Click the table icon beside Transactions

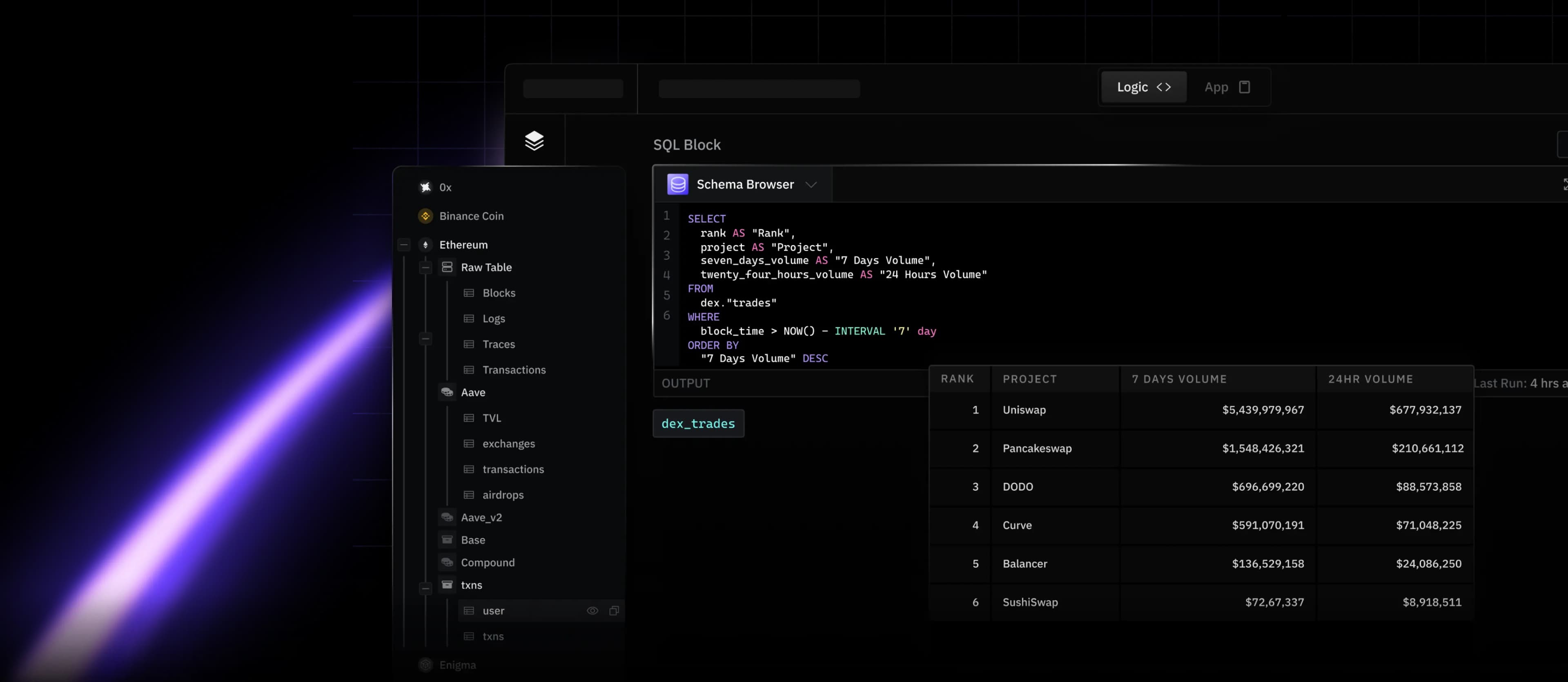pyautogui.click(x=469, y=370)
